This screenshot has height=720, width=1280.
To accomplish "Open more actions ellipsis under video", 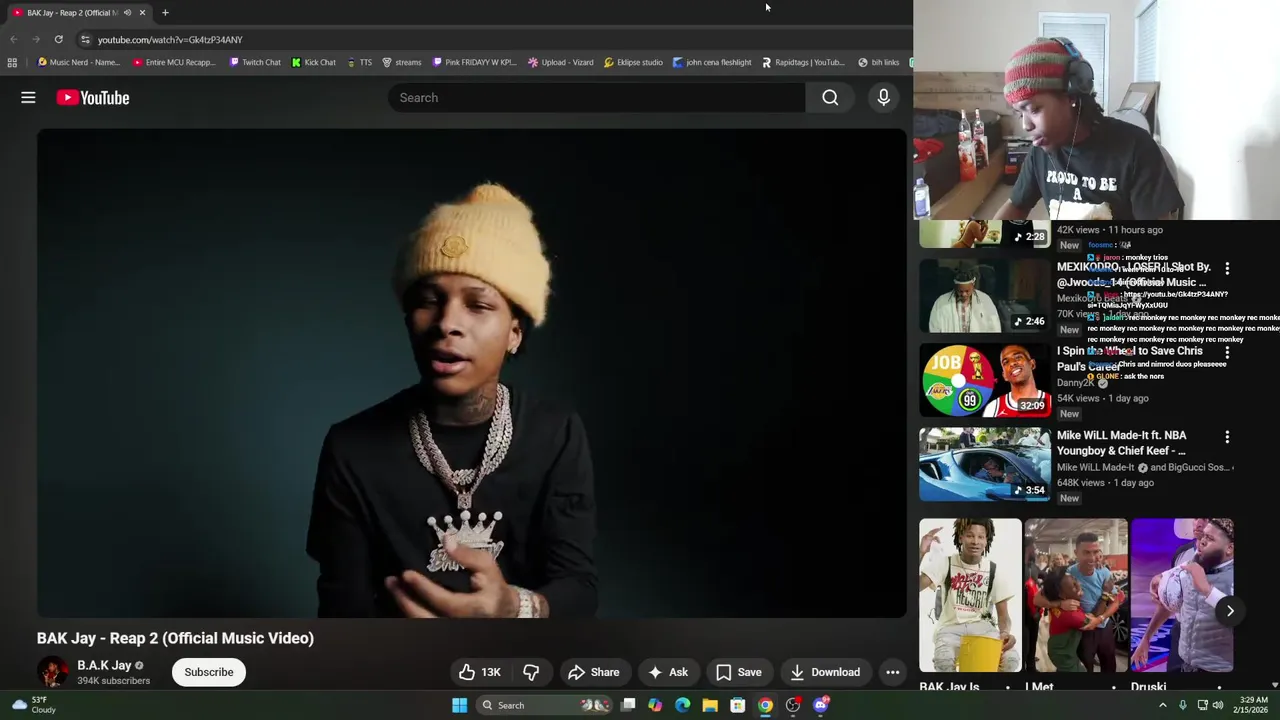I will pyautogui.click(x=892, y=672).
